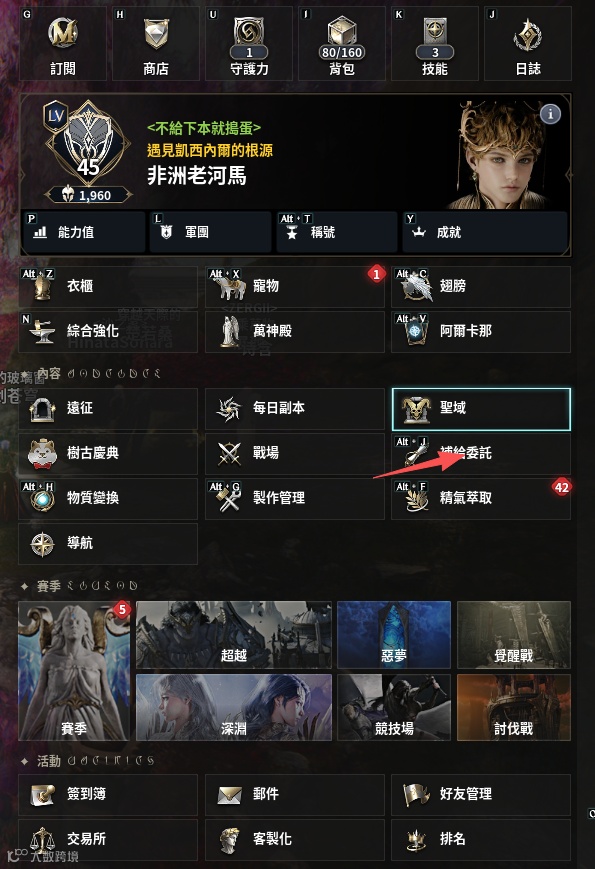Open the 背包 inventory showing 80/160

pos(342,44)
